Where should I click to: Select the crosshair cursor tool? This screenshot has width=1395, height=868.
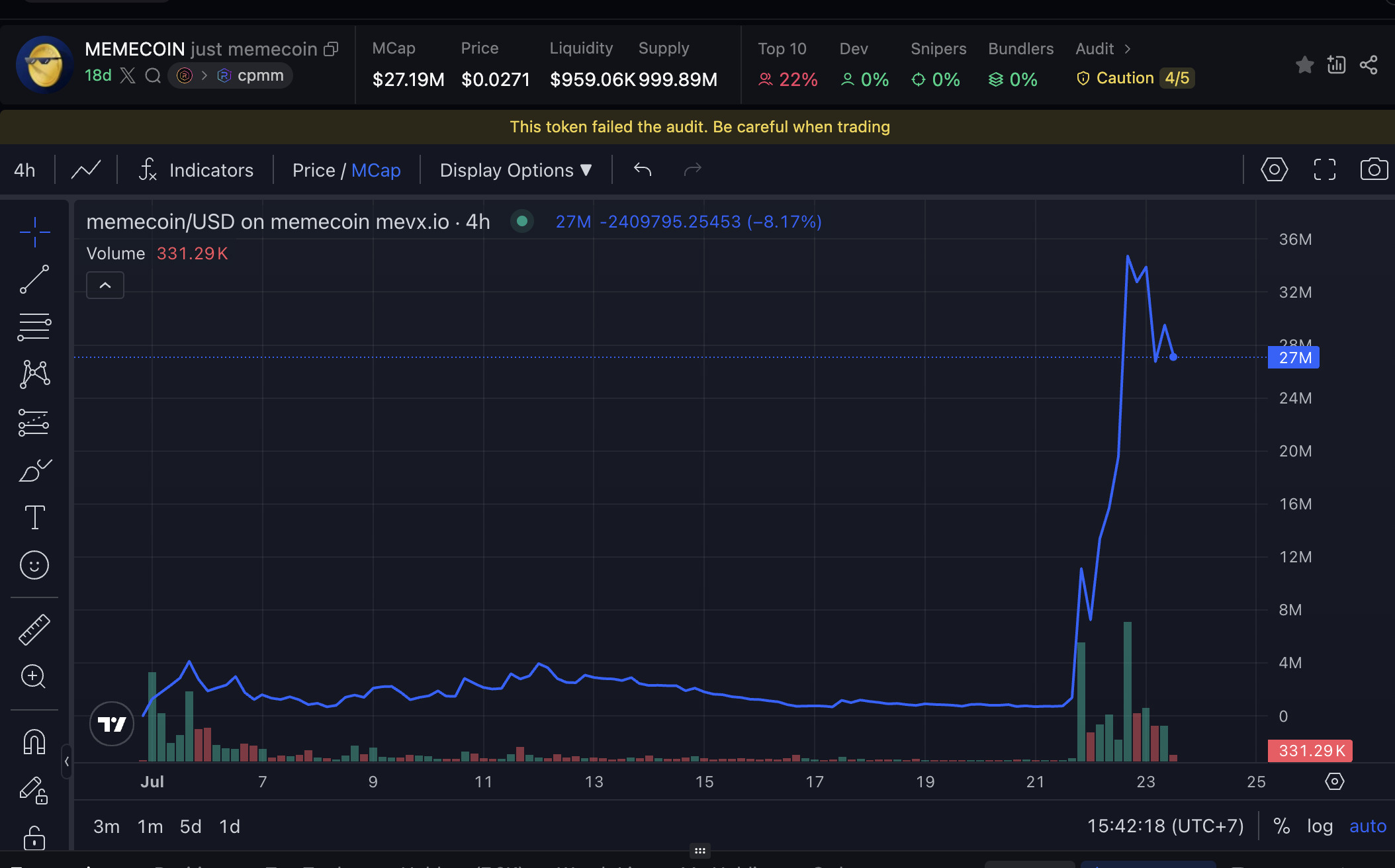[x=34, y=232]
